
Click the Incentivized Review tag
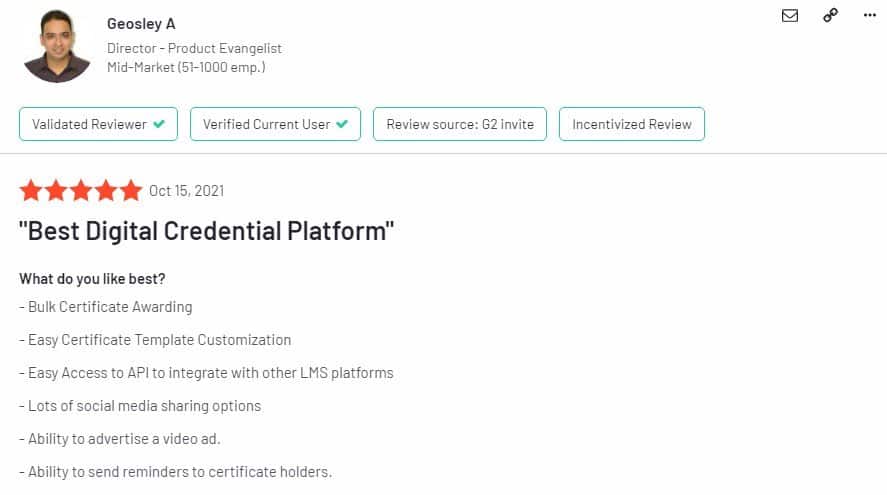[x=632, y=125]
